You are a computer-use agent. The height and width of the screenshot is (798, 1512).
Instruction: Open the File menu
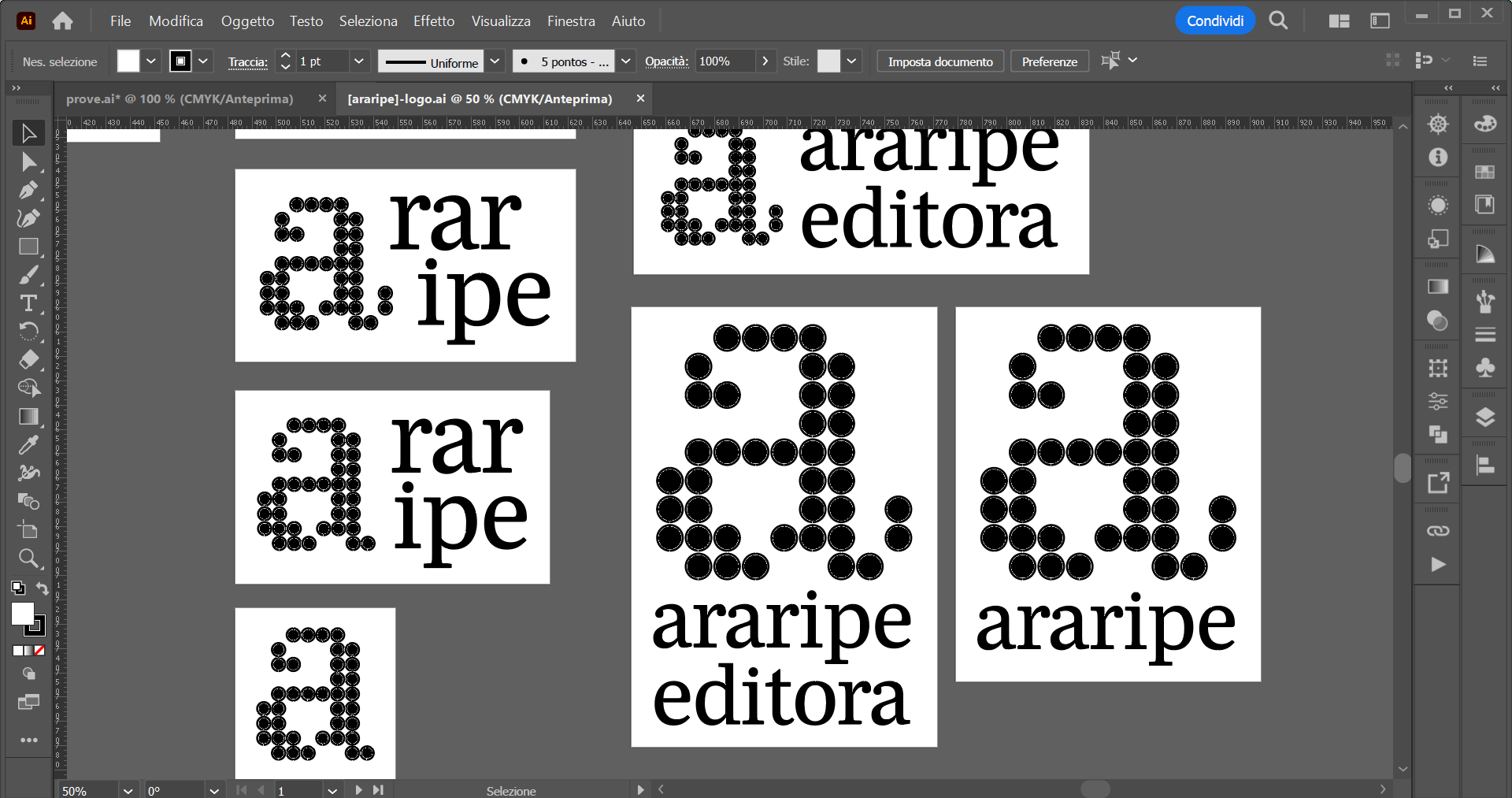(120, 21)
